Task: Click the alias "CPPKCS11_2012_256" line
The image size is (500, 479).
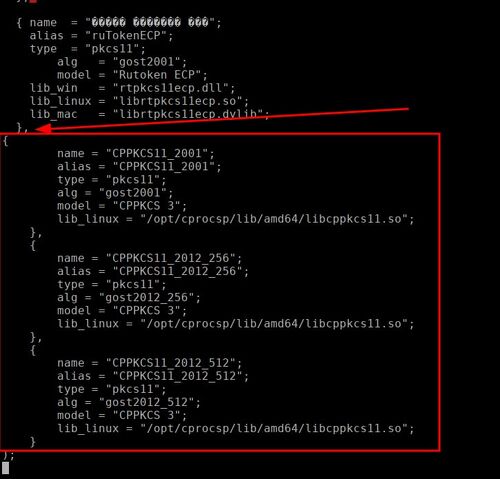Action: [153, 271]
